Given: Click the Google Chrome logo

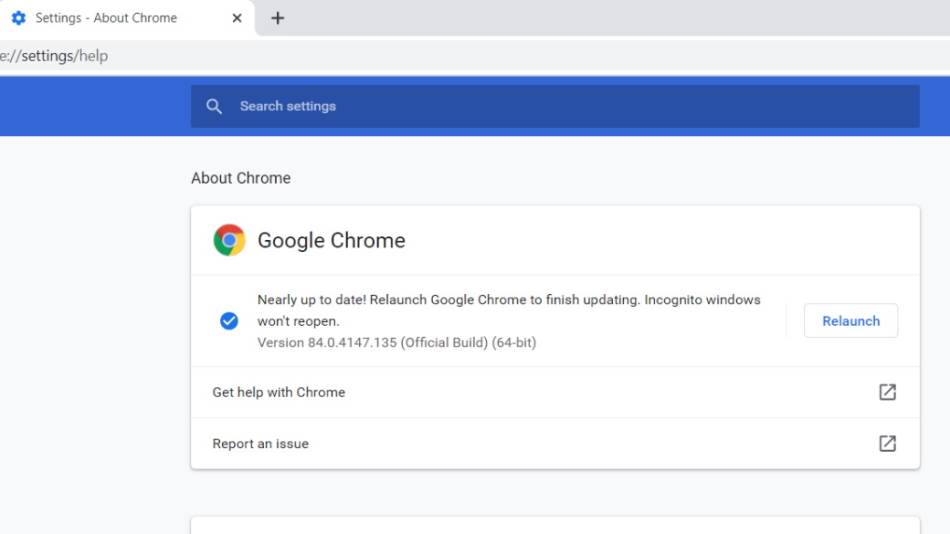Looking at the screenshot, I should click(229, 240).
